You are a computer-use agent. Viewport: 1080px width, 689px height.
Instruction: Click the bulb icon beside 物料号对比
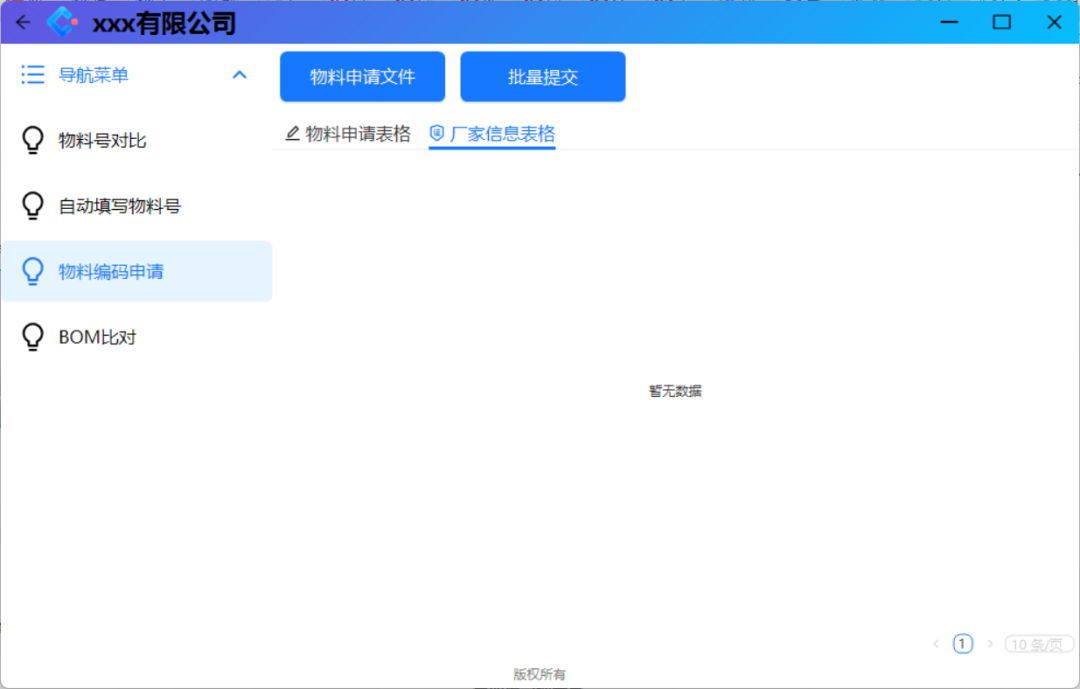pos(33,141)
